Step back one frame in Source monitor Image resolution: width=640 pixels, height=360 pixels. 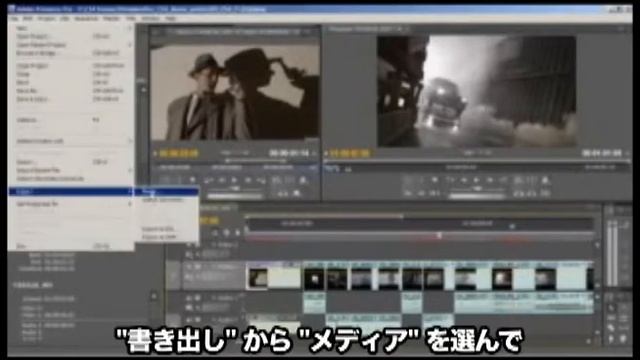click(x=222, y=180)
